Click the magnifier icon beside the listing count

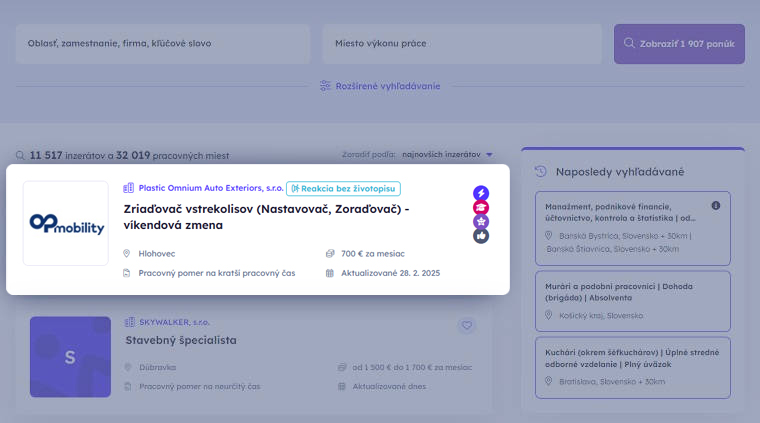(x=20, y=155)
